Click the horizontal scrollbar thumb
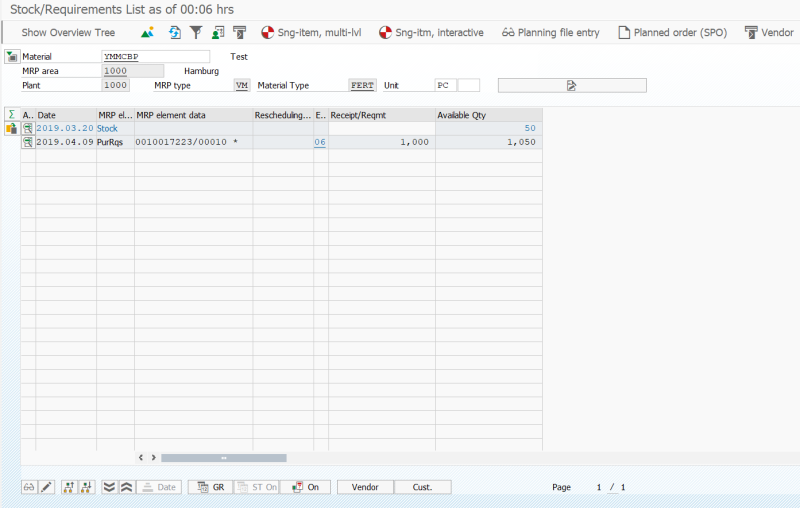This screenshot has height=508, width=800. click(223, 458)
